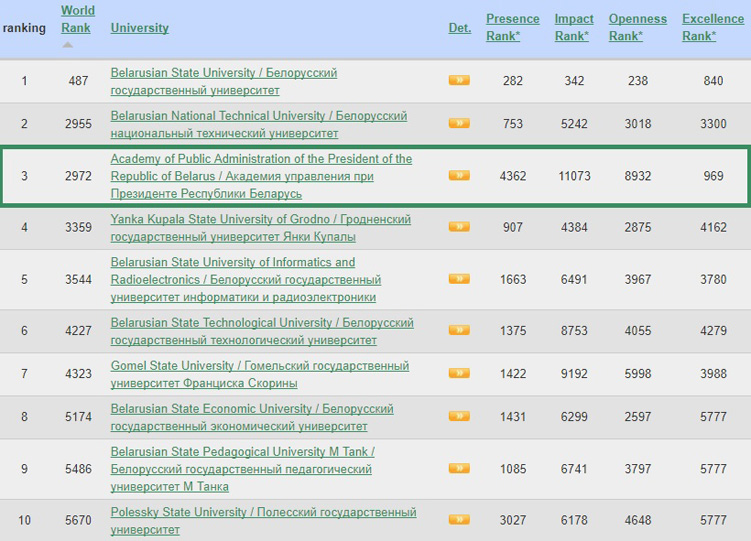The height and width of the screenshot is (541, 751).
Task: Open Belarusian National Technical University link
Action: (x=259, y=124)
